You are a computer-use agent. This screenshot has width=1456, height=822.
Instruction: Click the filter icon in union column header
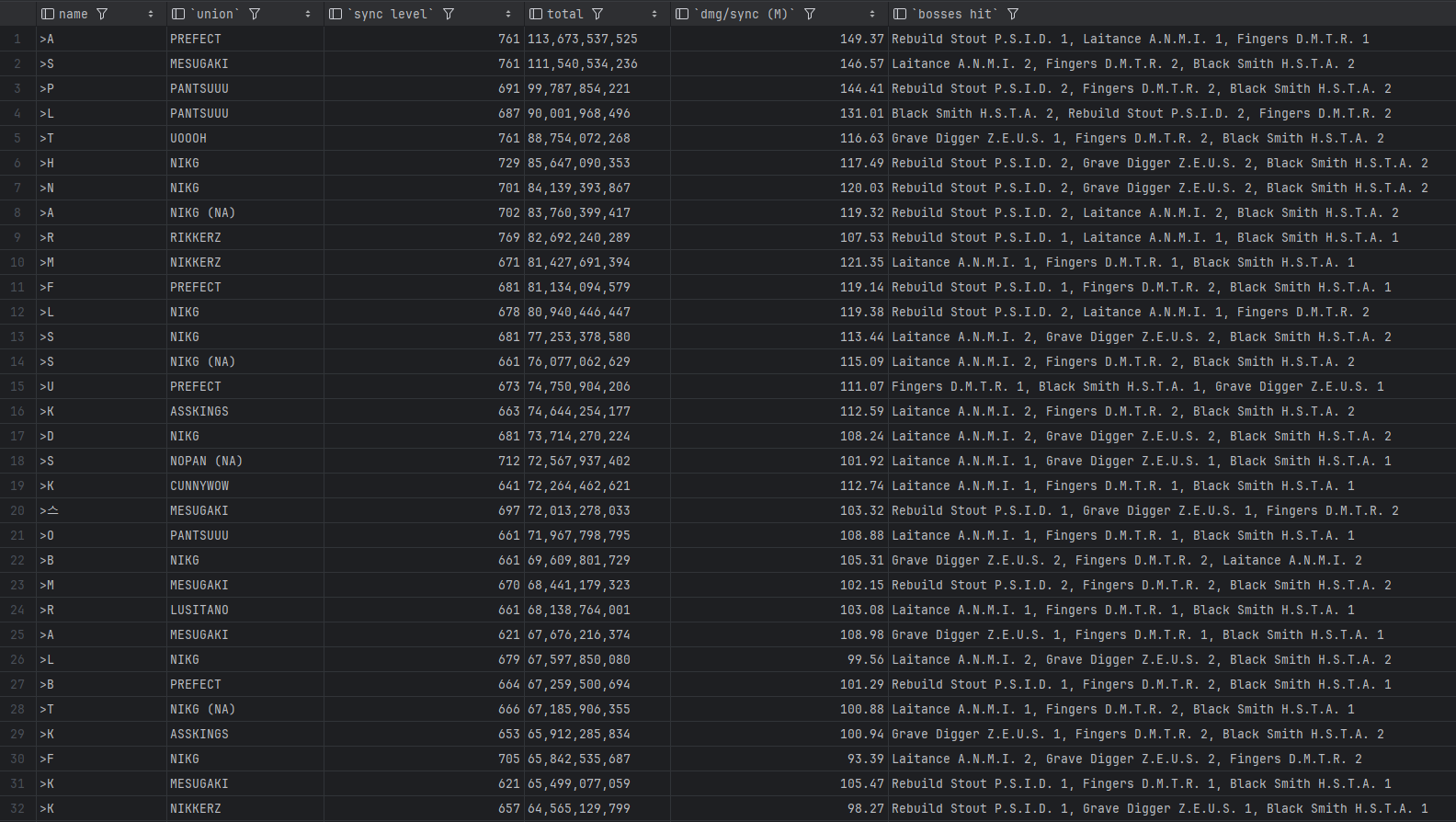point(255,14)
